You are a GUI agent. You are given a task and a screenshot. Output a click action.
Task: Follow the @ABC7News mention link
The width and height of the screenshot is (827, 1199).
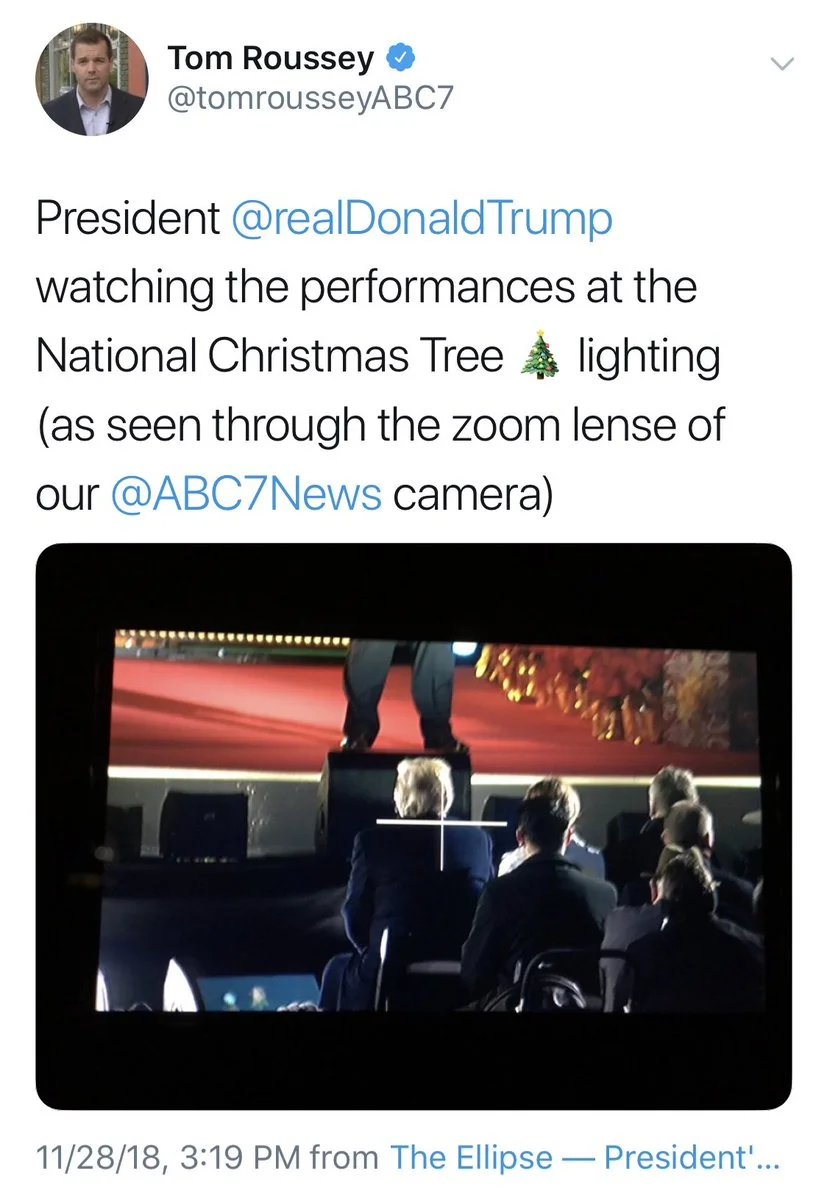246,495
